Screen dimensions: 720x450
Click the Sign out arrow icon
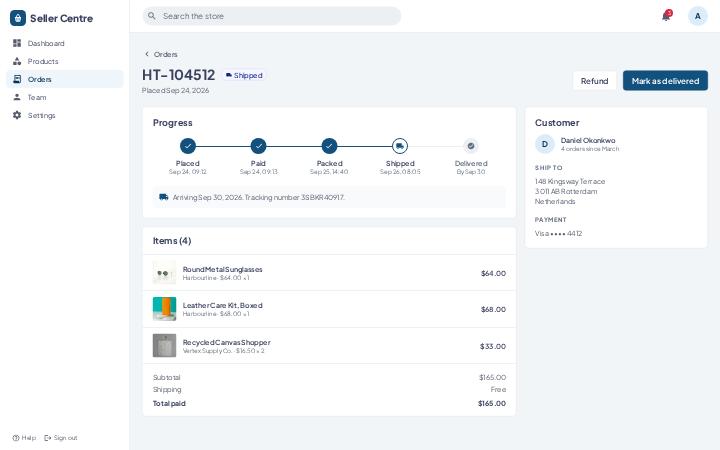point(48,438)
